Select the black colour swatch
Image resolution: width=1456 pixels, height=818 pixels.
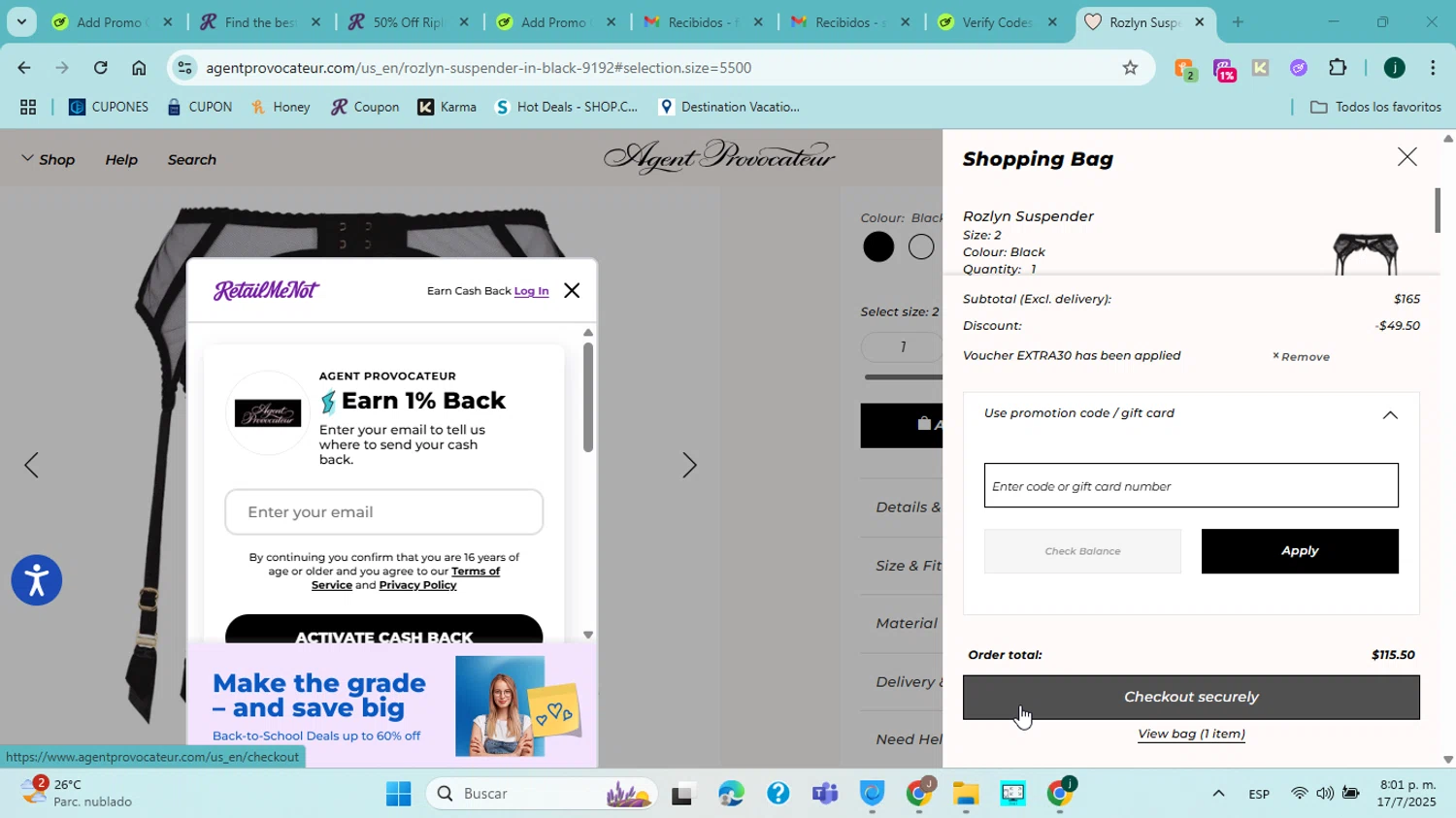click(878, 246)
